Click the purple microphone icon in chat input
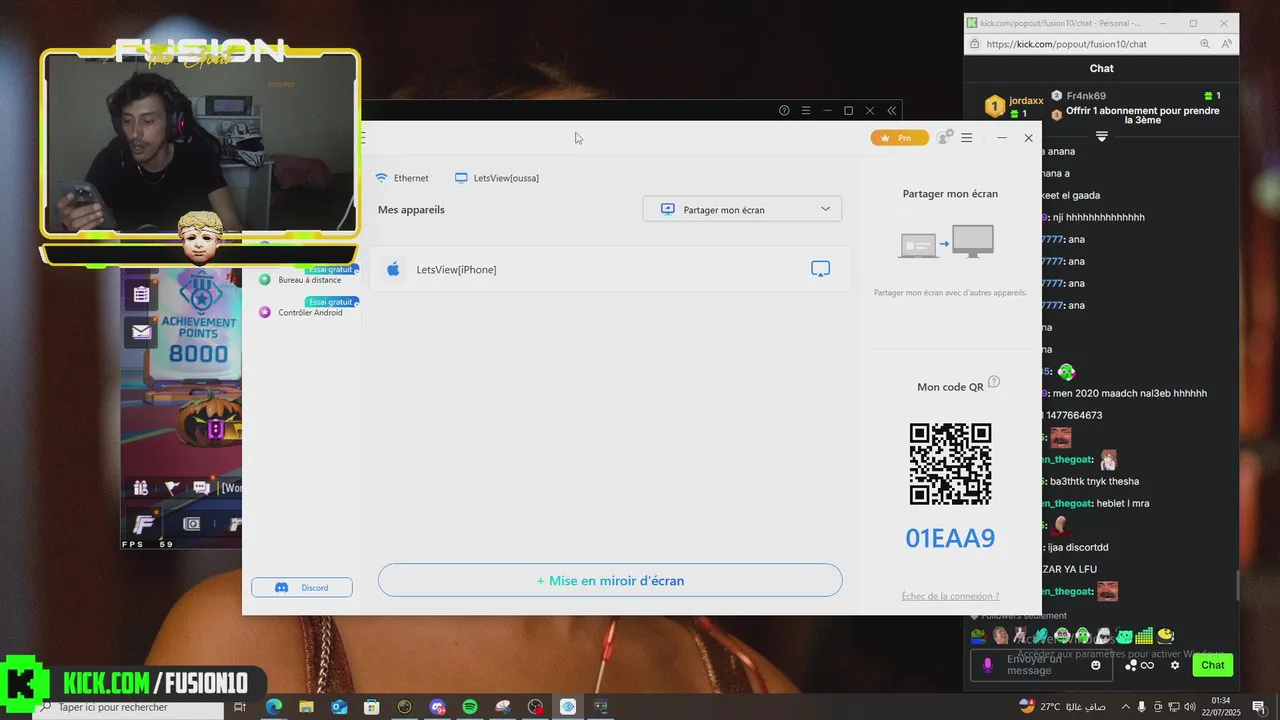This screenshot has width=1280, height=720. point(988,665)
